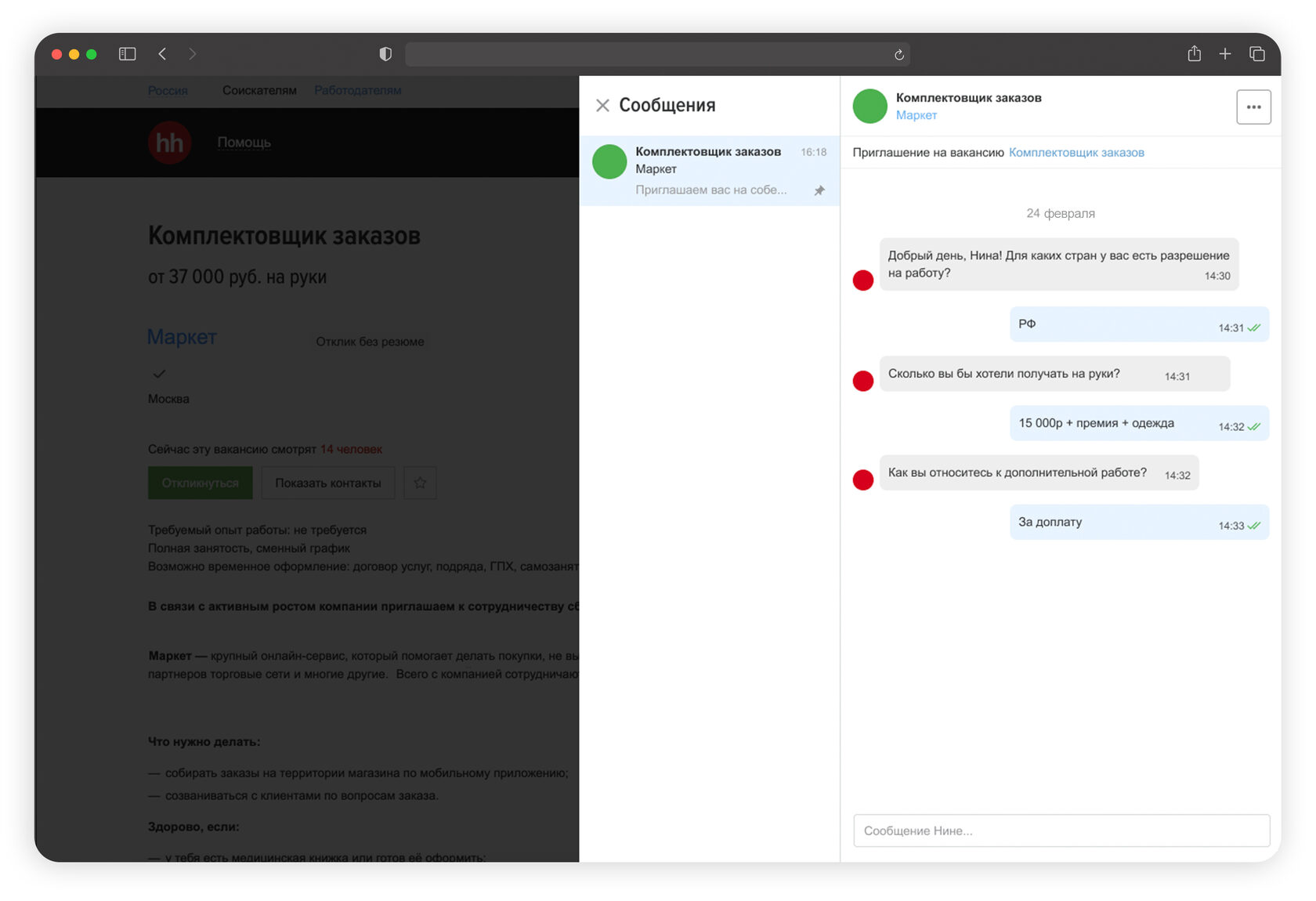The width and height of the screenshot is (1316, 901).
Task: Switch to Соискателям tab
Action: [x=259, y=90]
